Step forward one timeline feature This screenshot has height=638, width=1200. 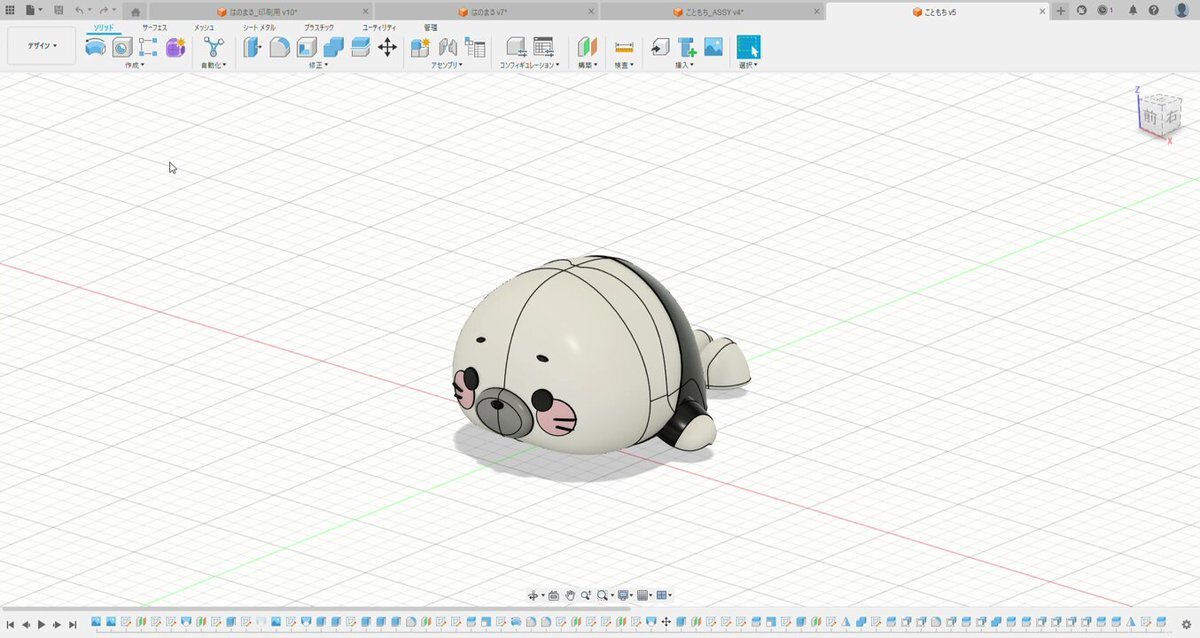pos(57,624)
